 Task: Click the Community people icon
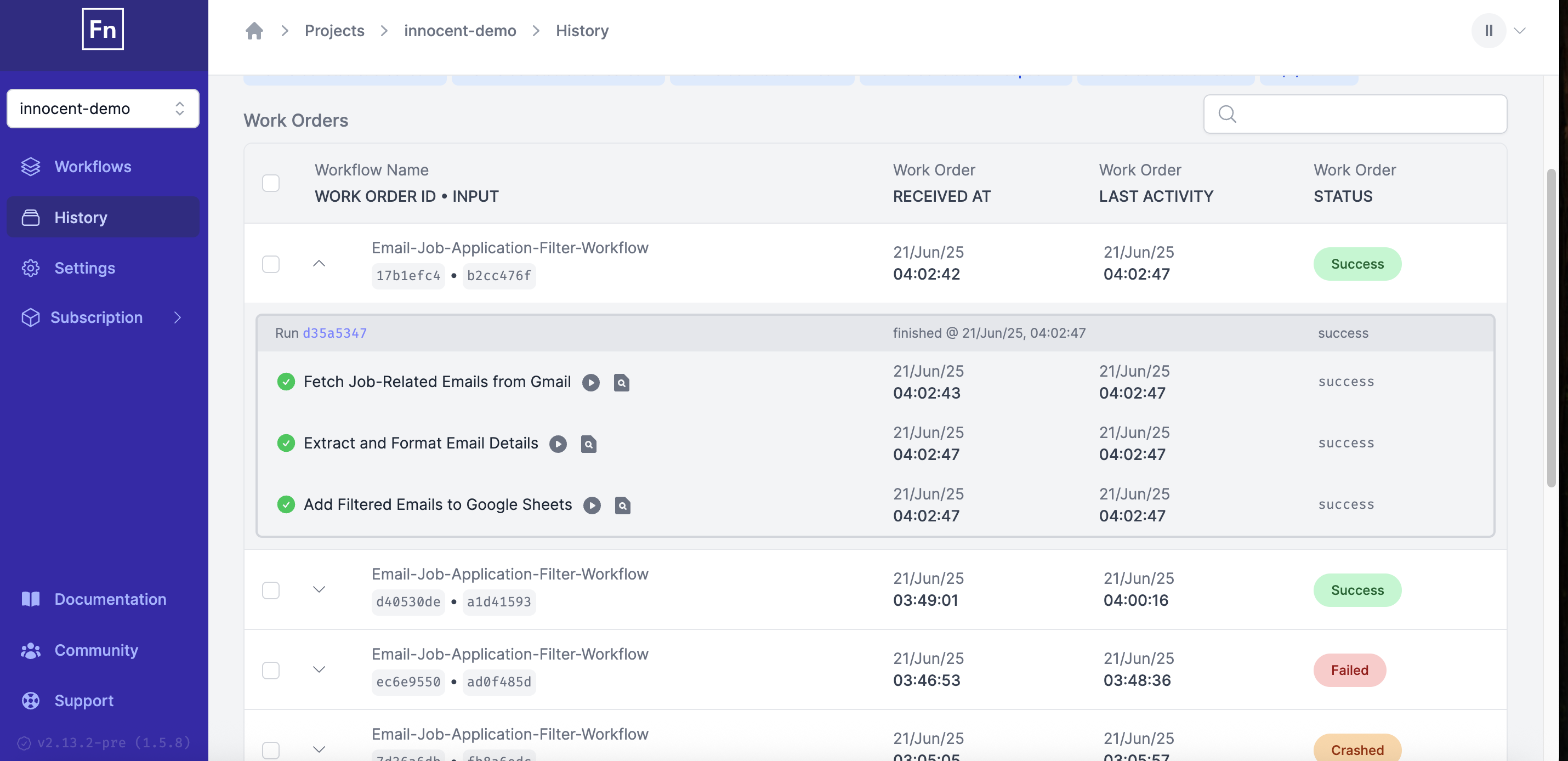click(31, 650)
